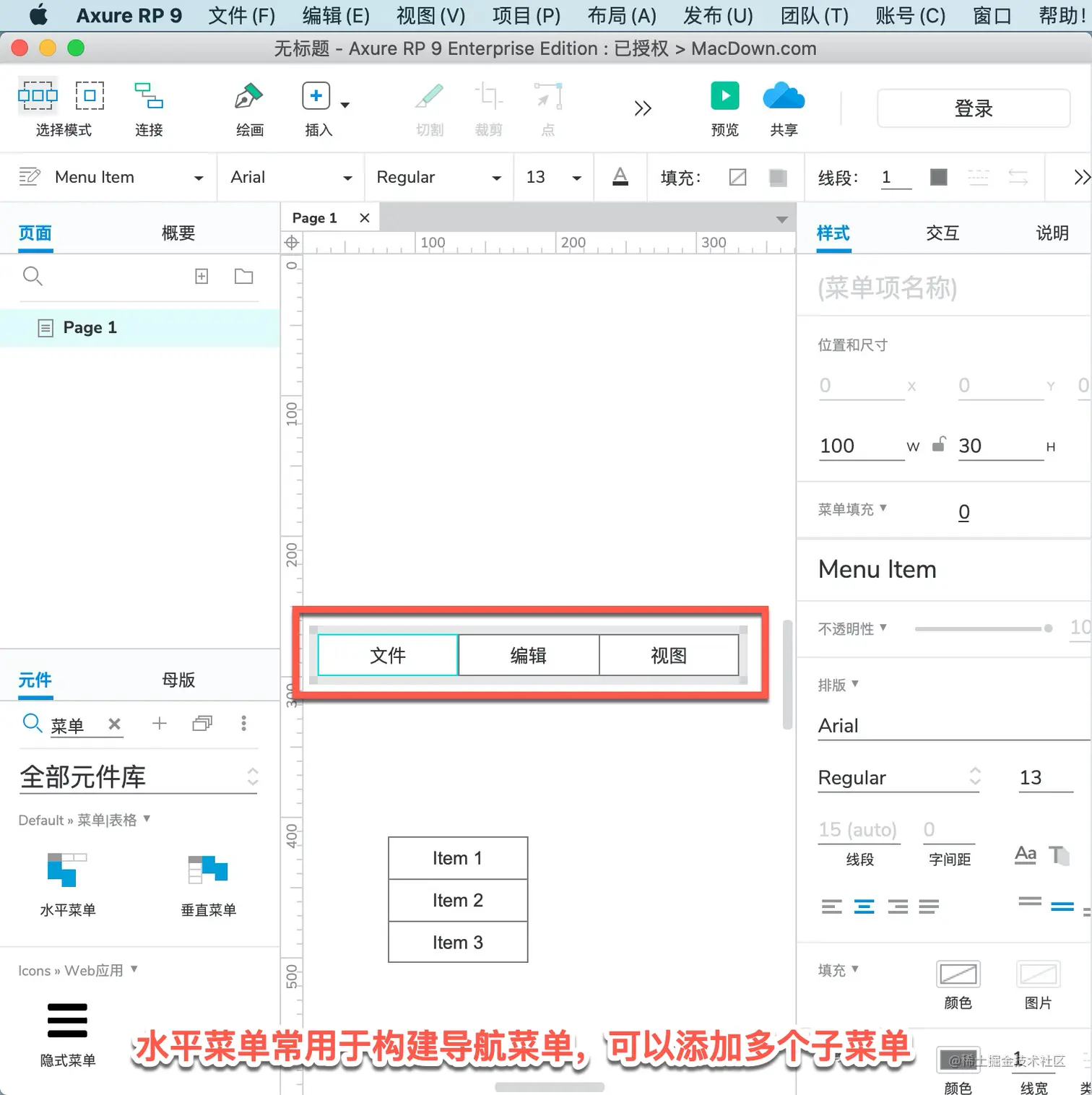Click the line width field in toolbar
Screen dimensions: 1092x1095
pyautogui.click(x=896, y=178)
